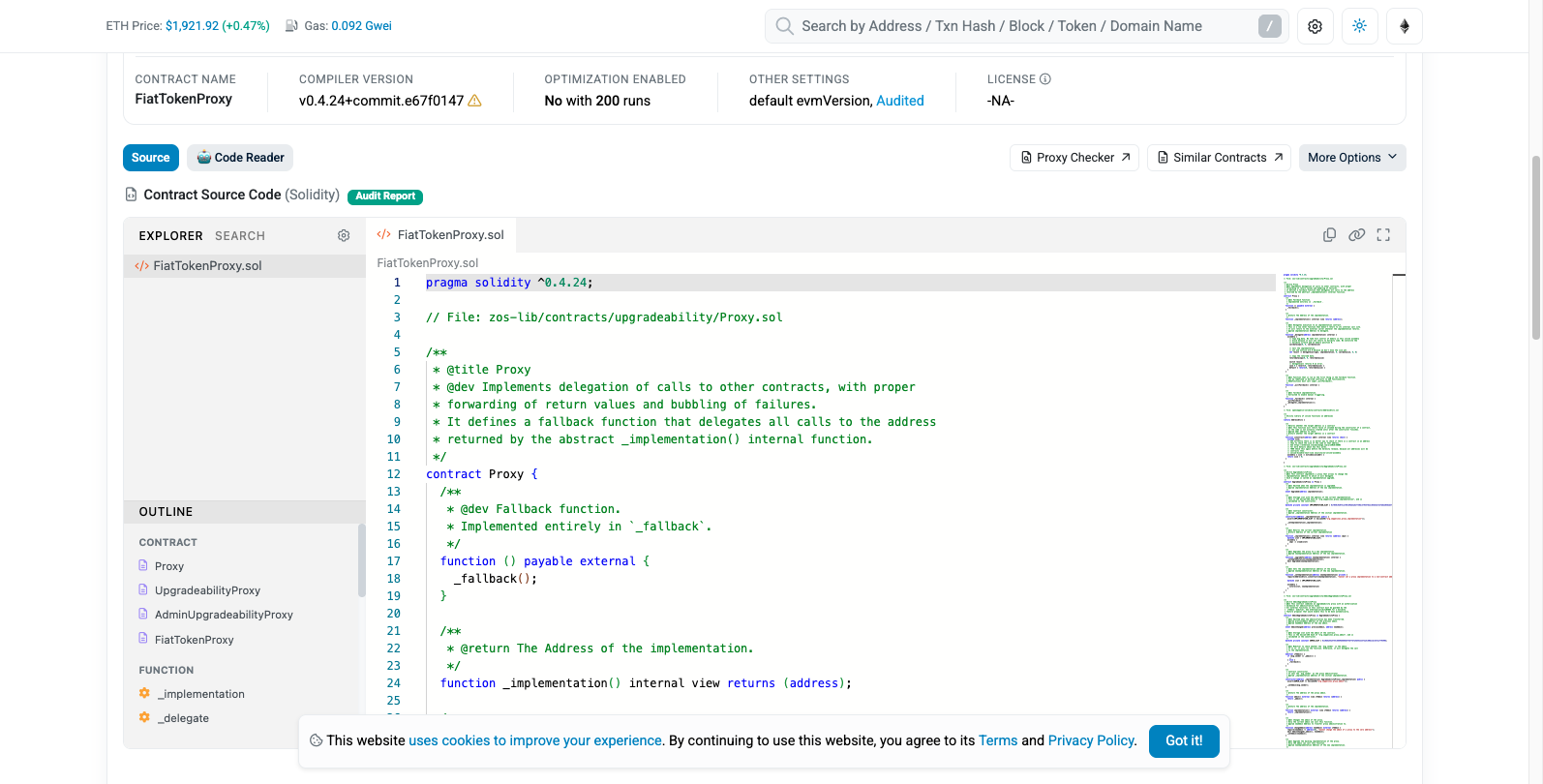The image size is (1543, 784).
Task: Click the compiler version warning triangle
Action: click(x=474, y=101)
